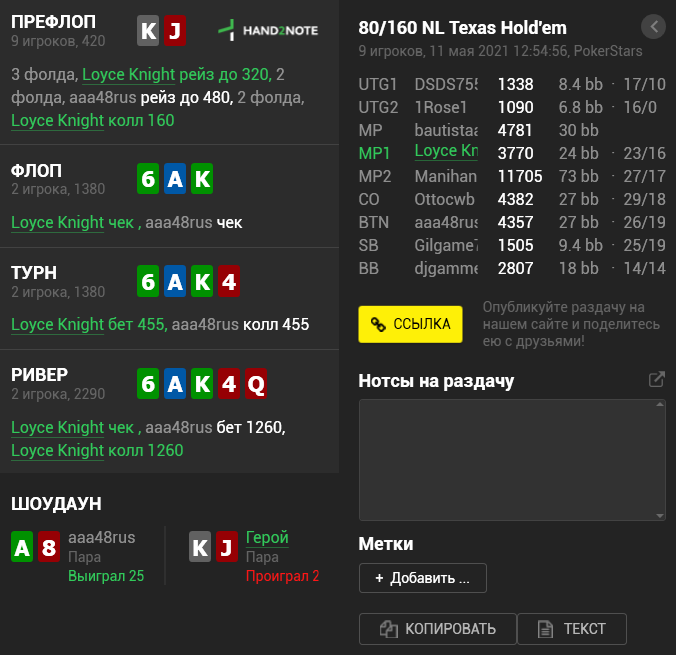Viewport: 676px width, 655px height.
Task: Select bautista player in MP row
Action: pyautogui.click(x=446, y=130)
